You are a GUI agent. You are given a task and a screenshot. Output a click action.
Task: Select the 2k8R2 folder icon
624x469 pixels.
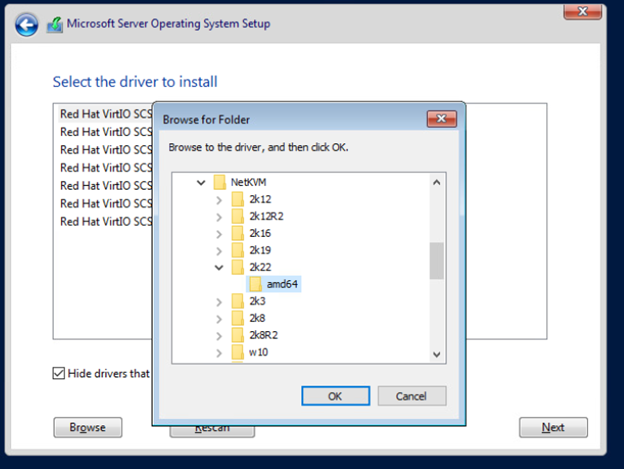(x=237, y=335)
